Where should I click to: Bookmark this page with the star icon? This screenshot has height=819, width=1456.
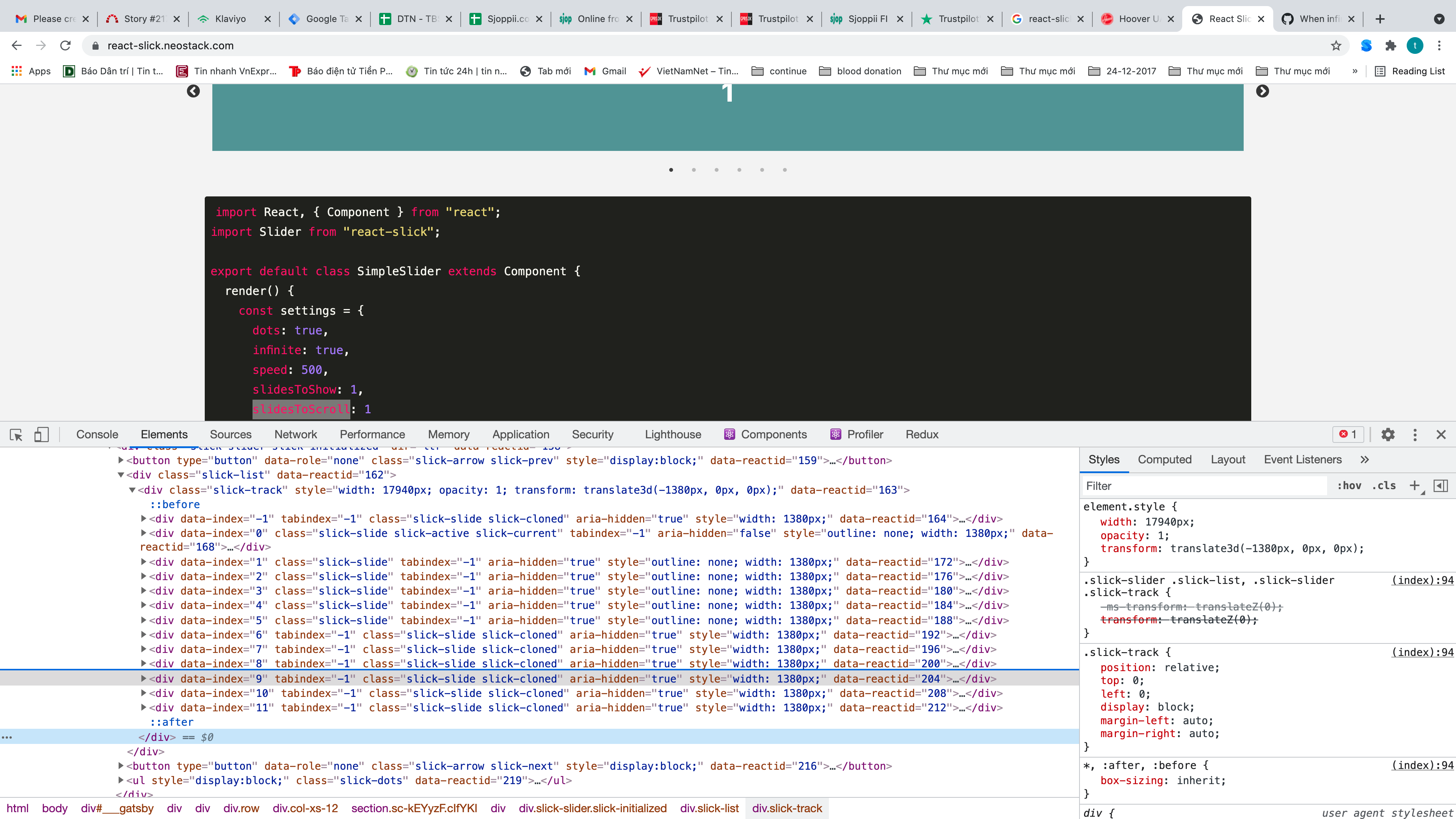[x=1335, y=46]
